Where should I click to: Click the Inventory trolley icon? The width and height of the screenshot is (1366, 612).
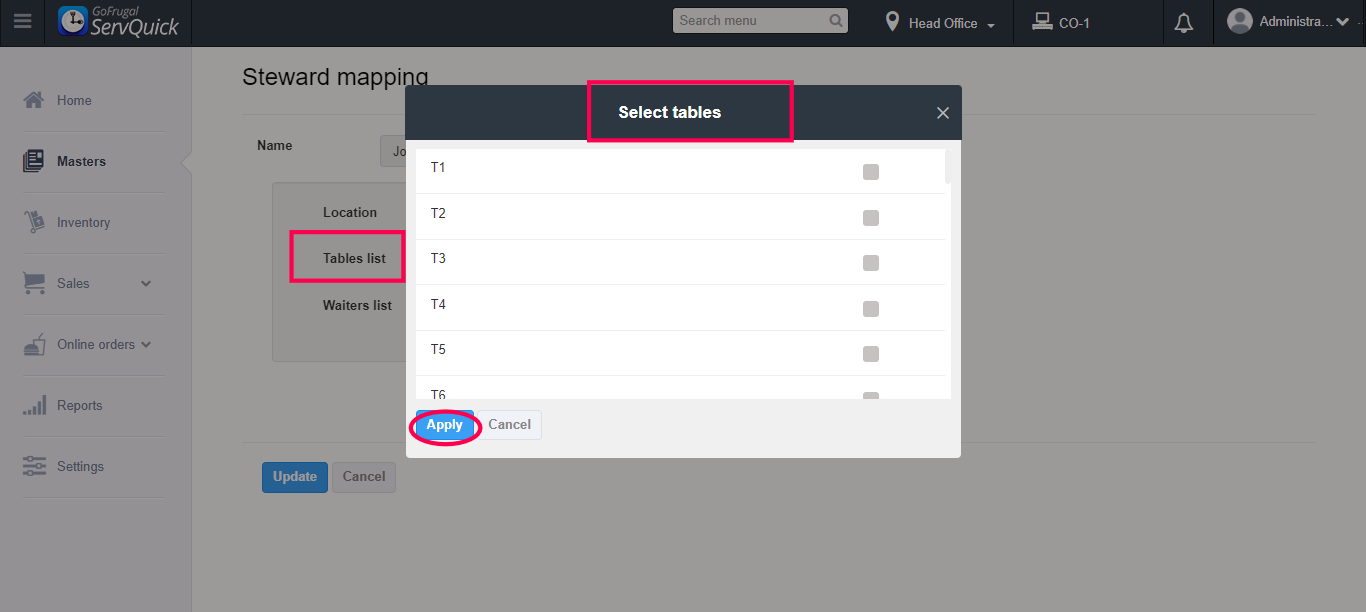[x=34, y=222]
